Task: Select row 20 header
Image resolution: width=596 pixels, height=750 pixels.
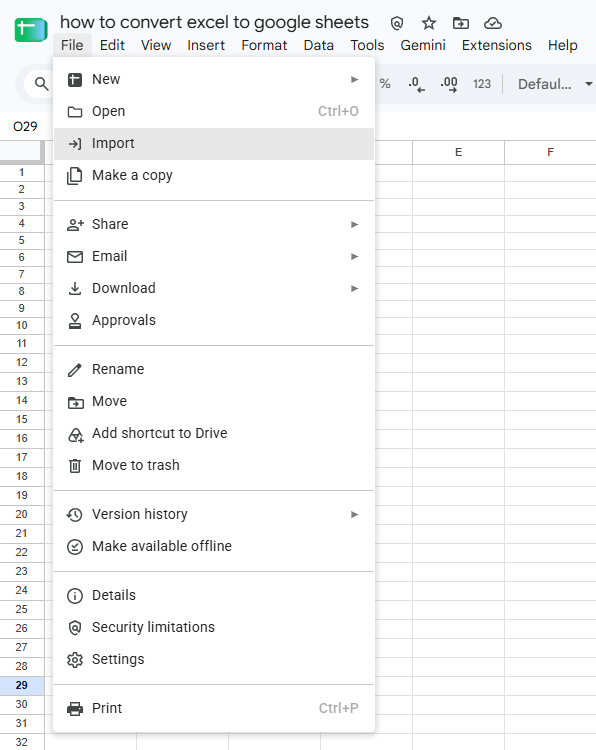Action: [x=22, y=515]
